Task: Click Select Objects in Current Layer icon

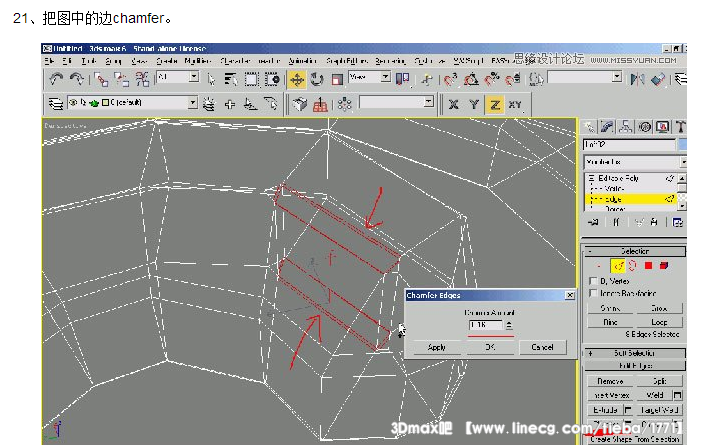Action: click(250, 104)
